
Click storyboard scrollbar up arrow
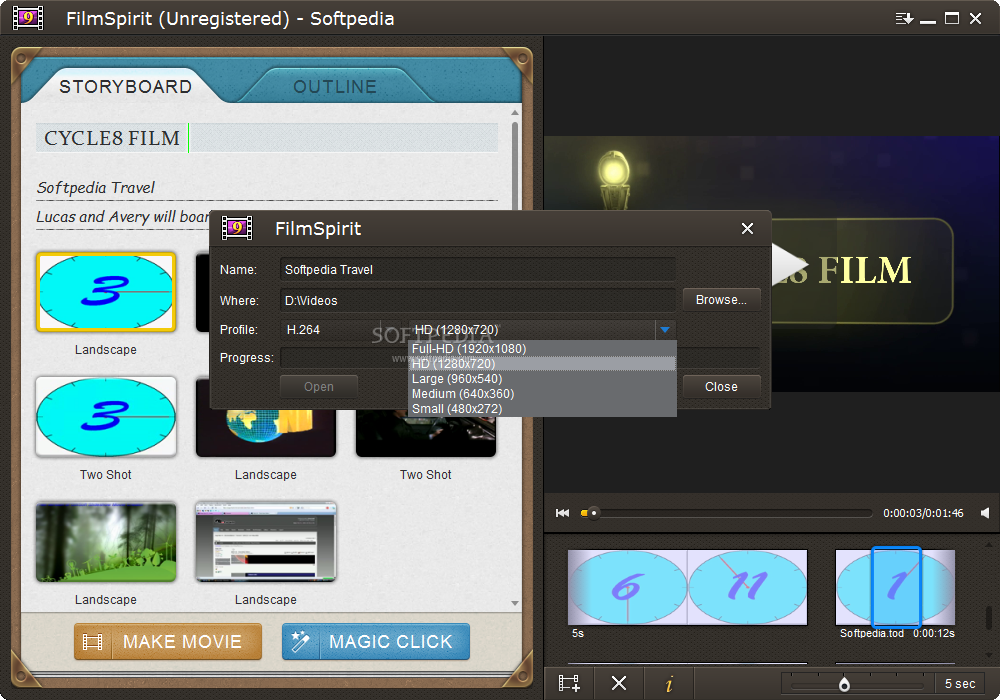[515, 112]
